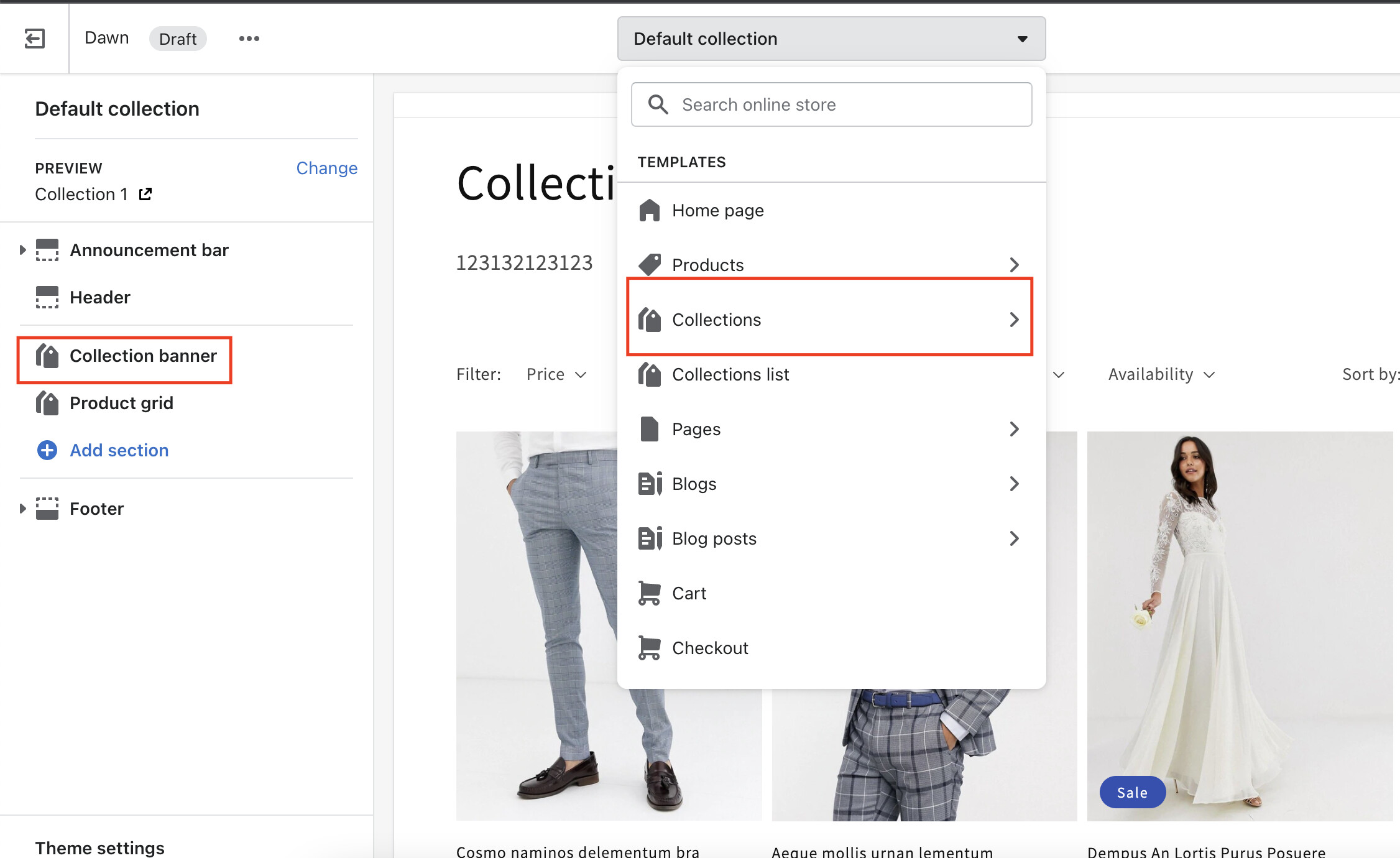Click the plus icon for Add section
This screenshot has height=858, width=1400.
click(47, 450)
